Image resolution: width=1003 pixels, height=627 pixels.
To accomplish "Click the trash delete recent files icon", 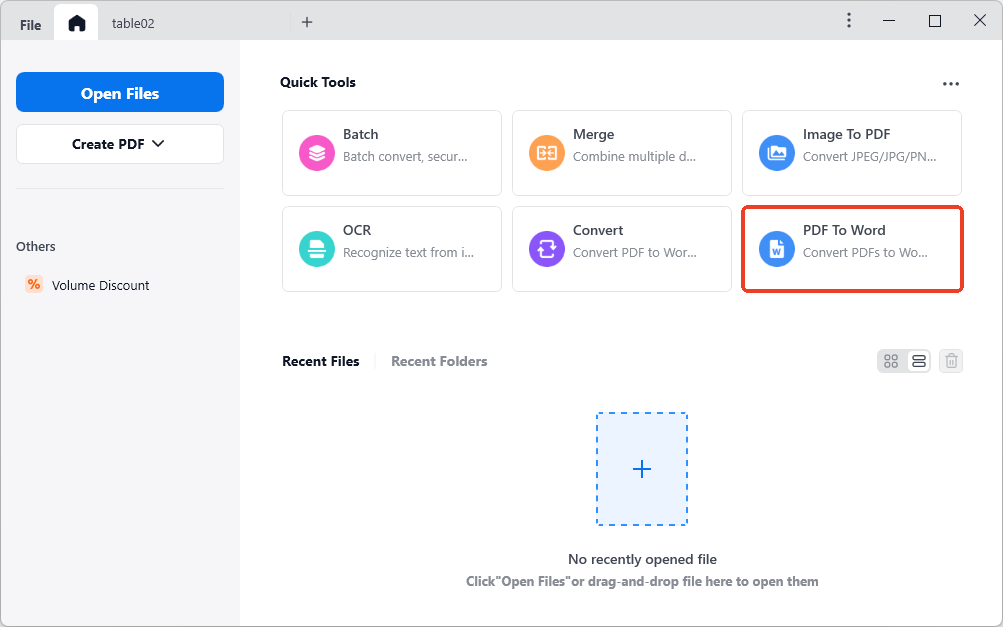I will pos(951,361).
